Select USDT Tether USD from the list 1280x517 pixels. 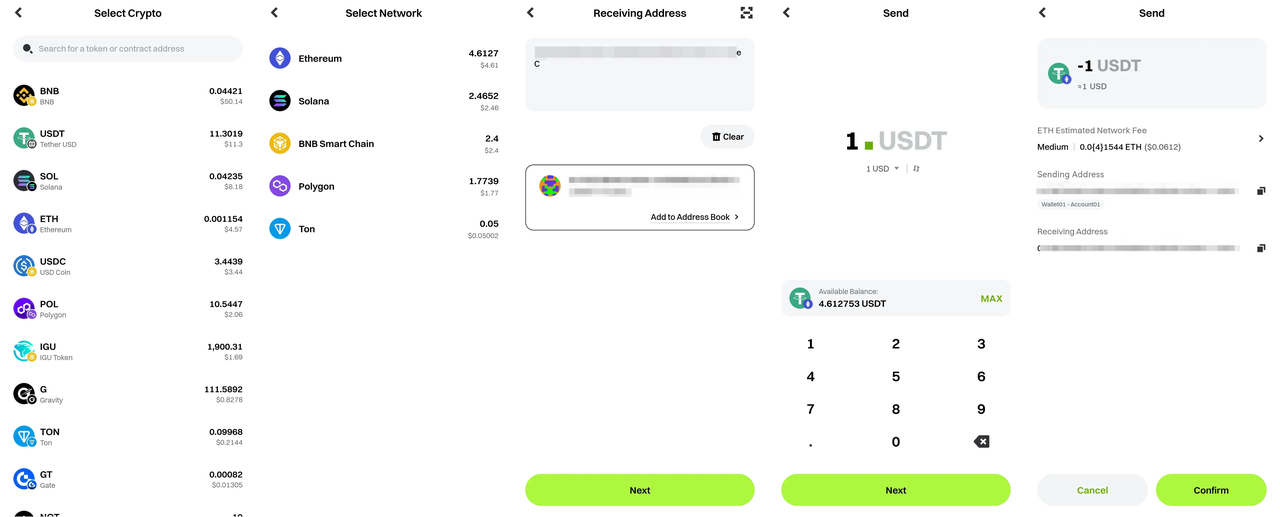[128, 138]
